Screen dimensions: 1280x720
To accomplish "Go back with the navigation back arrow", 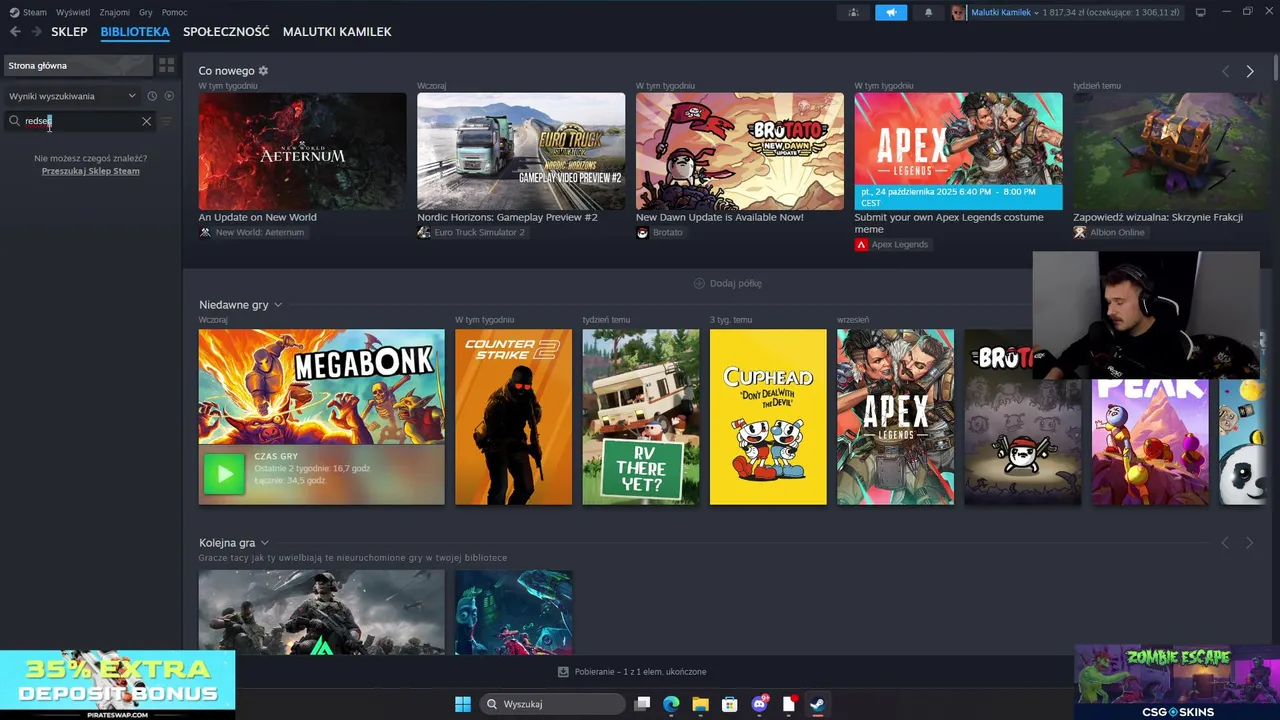I will [x=15, y=32].
